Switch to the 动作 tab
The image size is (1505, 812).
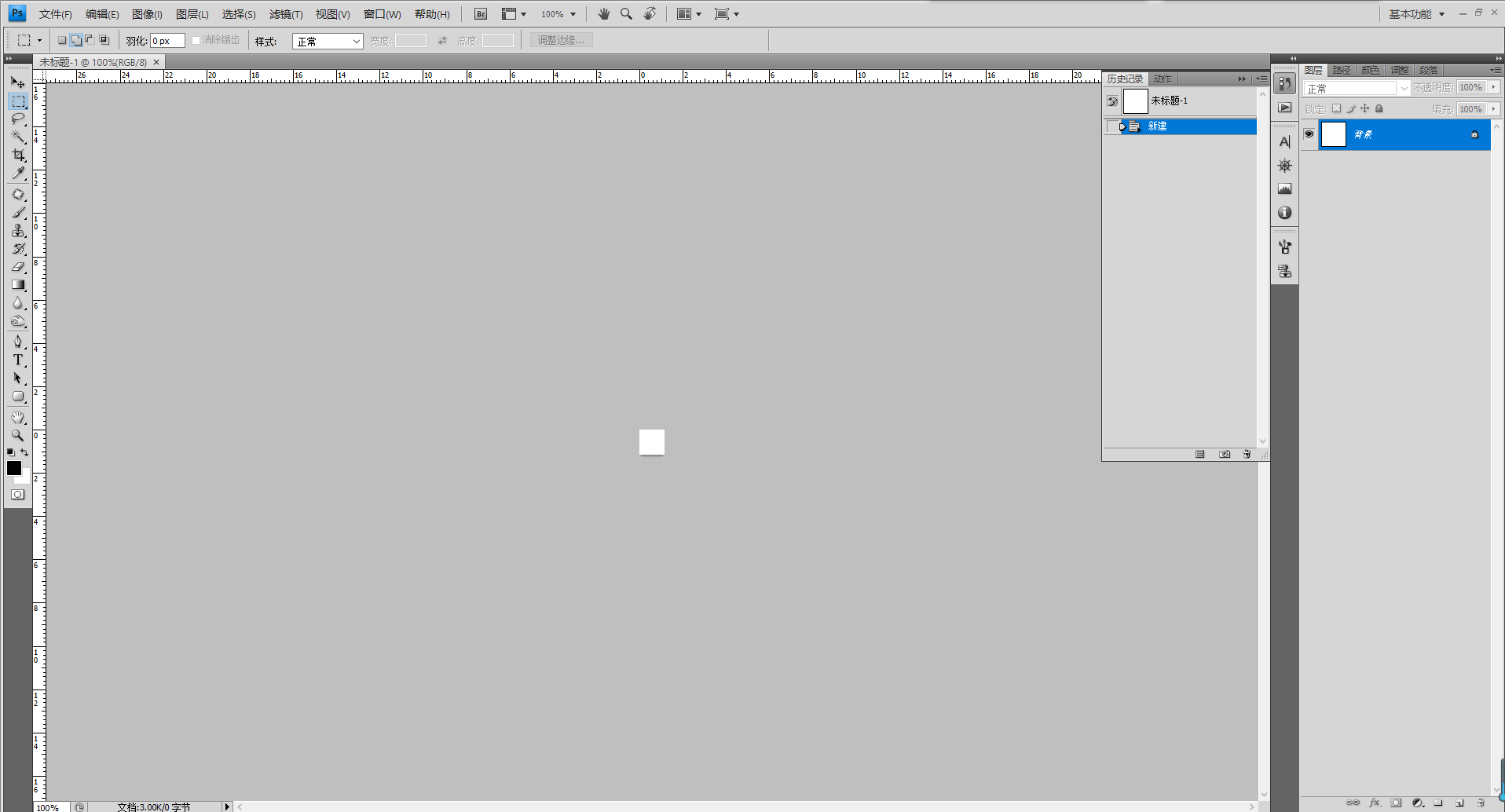click(1163, 79)
